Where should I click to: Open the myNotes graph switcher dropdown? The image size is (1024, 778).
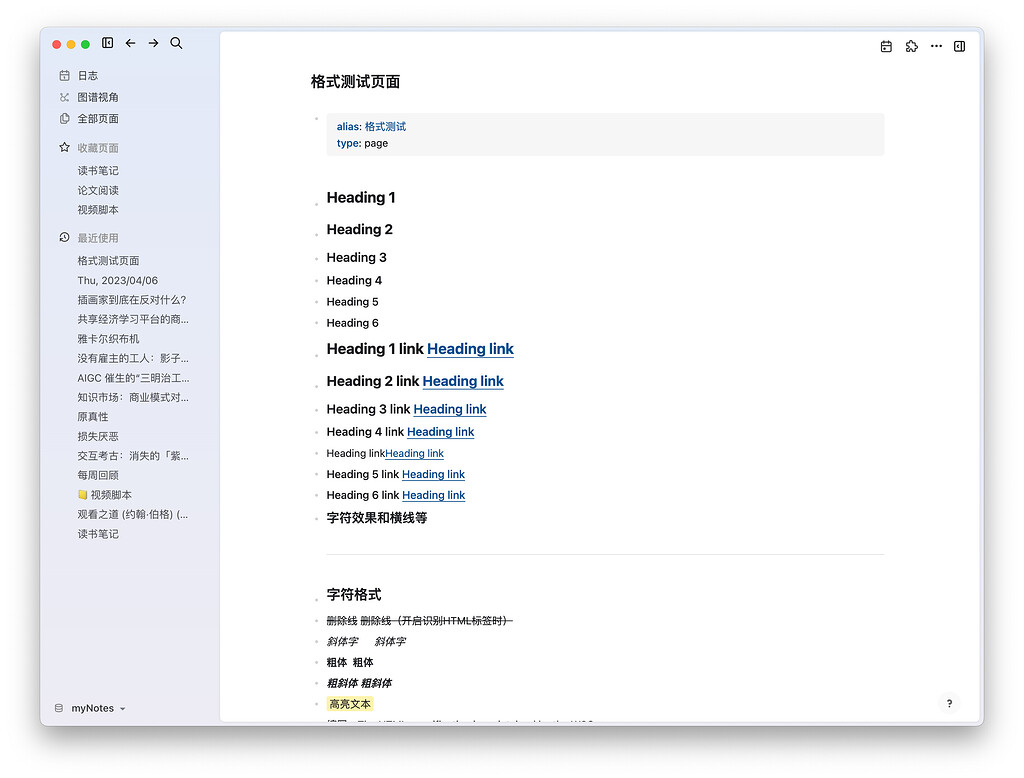click(90, 708)
